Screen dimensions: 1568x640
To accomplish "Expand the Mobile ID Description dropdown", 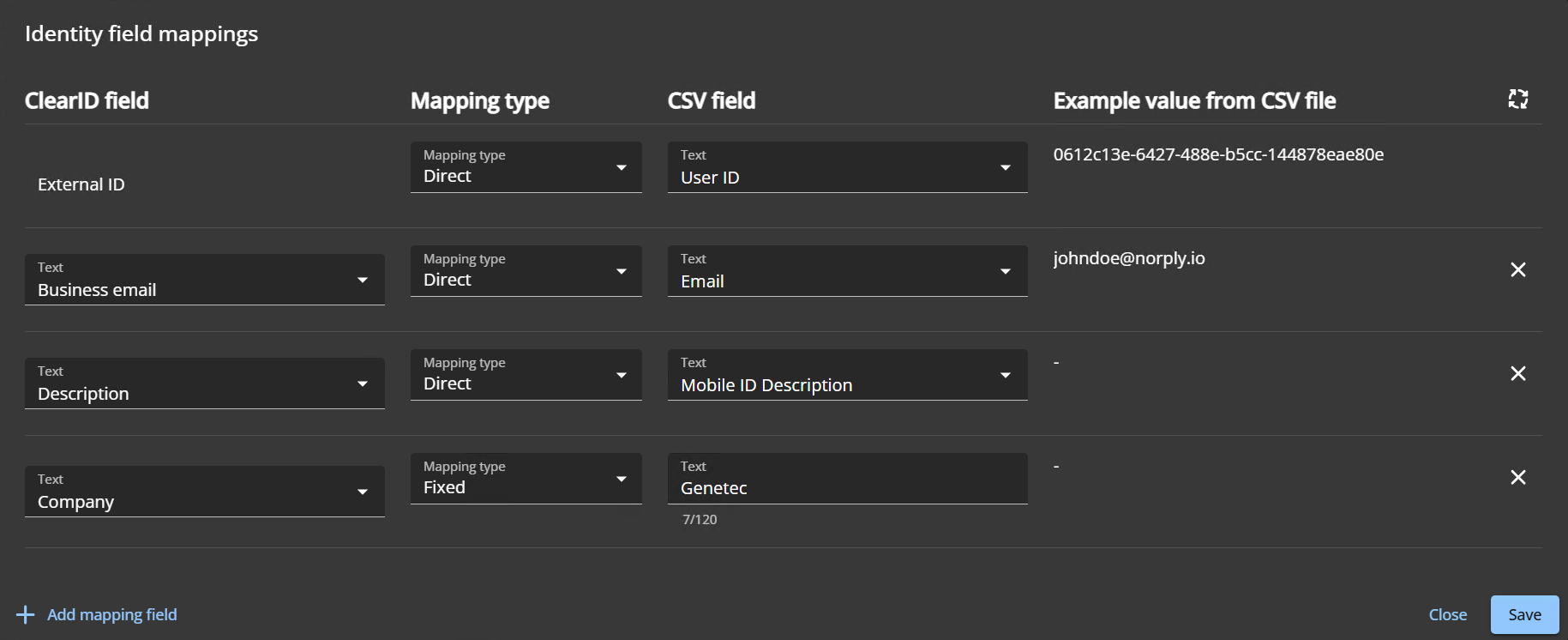I will 847,375.
